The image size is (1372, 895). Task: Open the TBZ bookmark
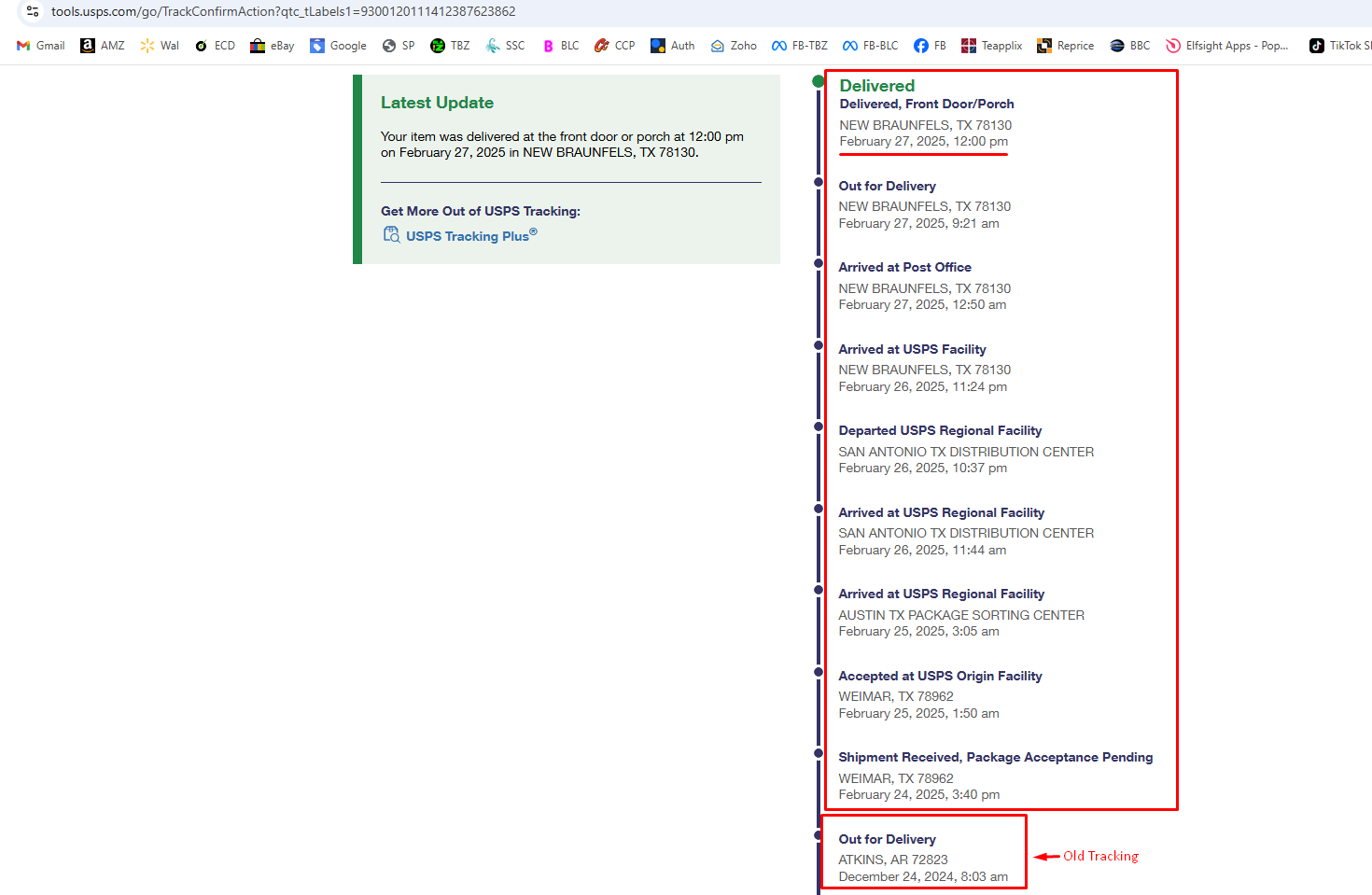point(450,46)
